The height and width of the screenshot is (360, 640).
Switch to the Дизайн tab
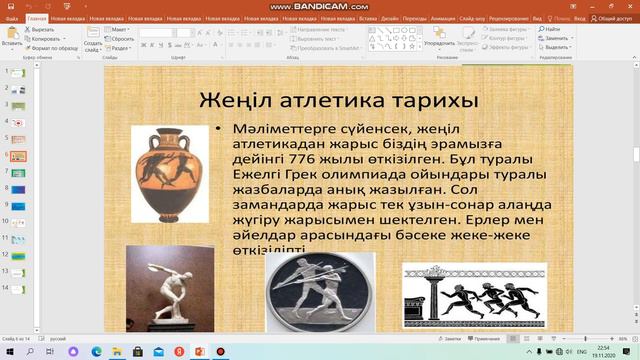[390, 18]
